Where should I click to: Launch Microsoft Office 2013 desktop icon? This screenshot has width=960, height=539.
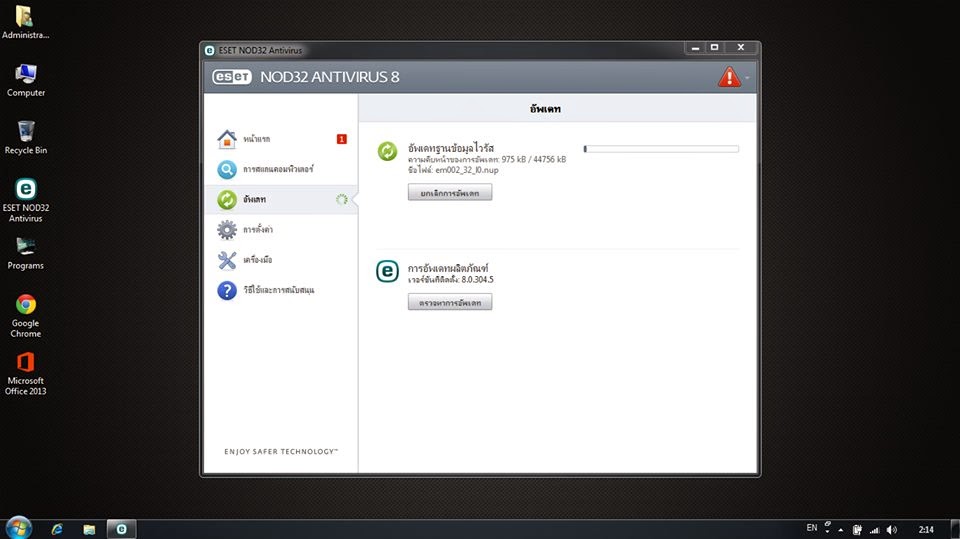(26, 373)
